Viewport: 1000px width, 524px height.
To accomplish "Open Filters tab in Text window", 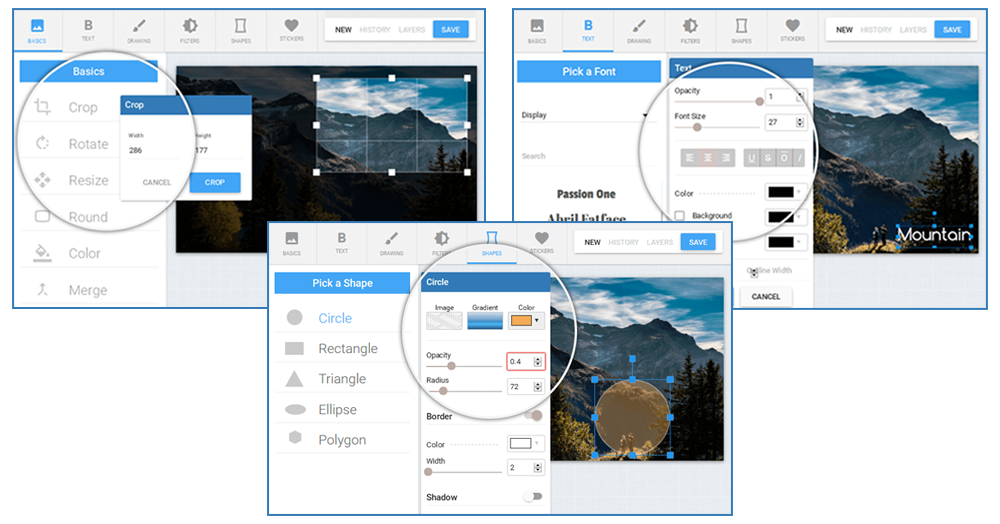I will pos(690,31).
